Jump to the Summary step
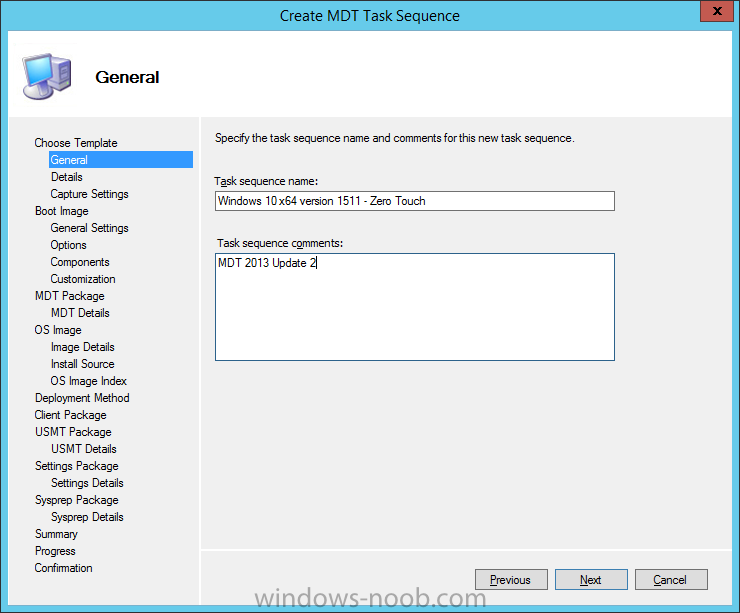The image size is (740, 613). pyautogui.click(x=56, y=534)
